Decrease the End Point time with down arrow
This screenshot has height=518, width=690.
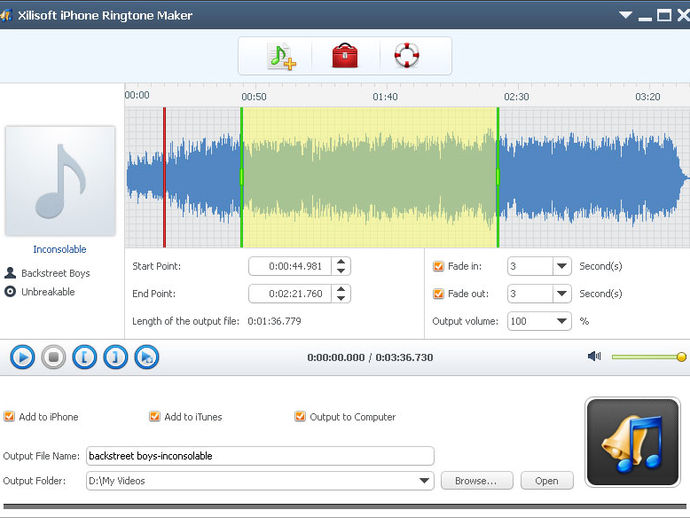tap(341, 298)
